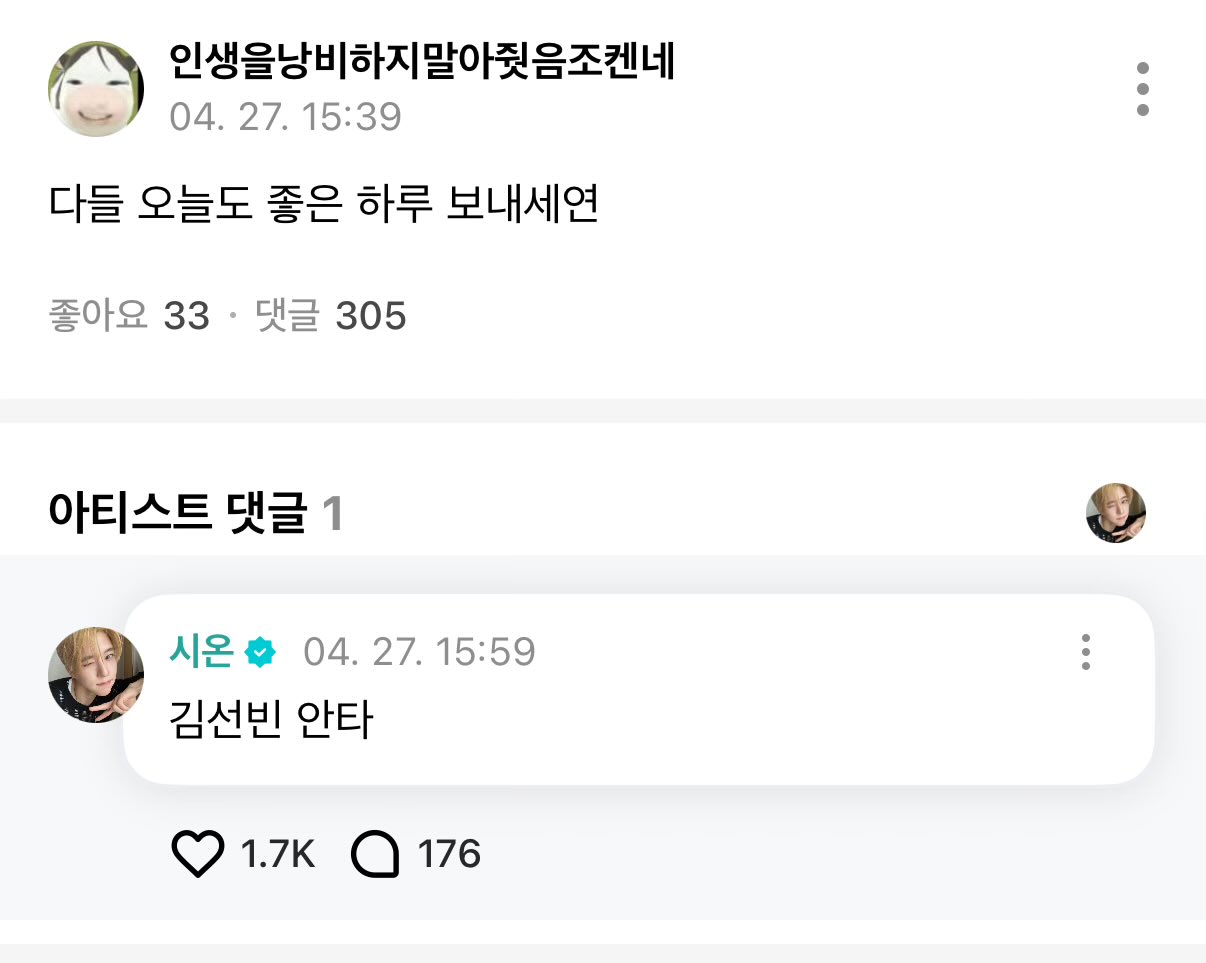
Task: Tap empty space in 시온's comment bubble
Action: (750, 720)
